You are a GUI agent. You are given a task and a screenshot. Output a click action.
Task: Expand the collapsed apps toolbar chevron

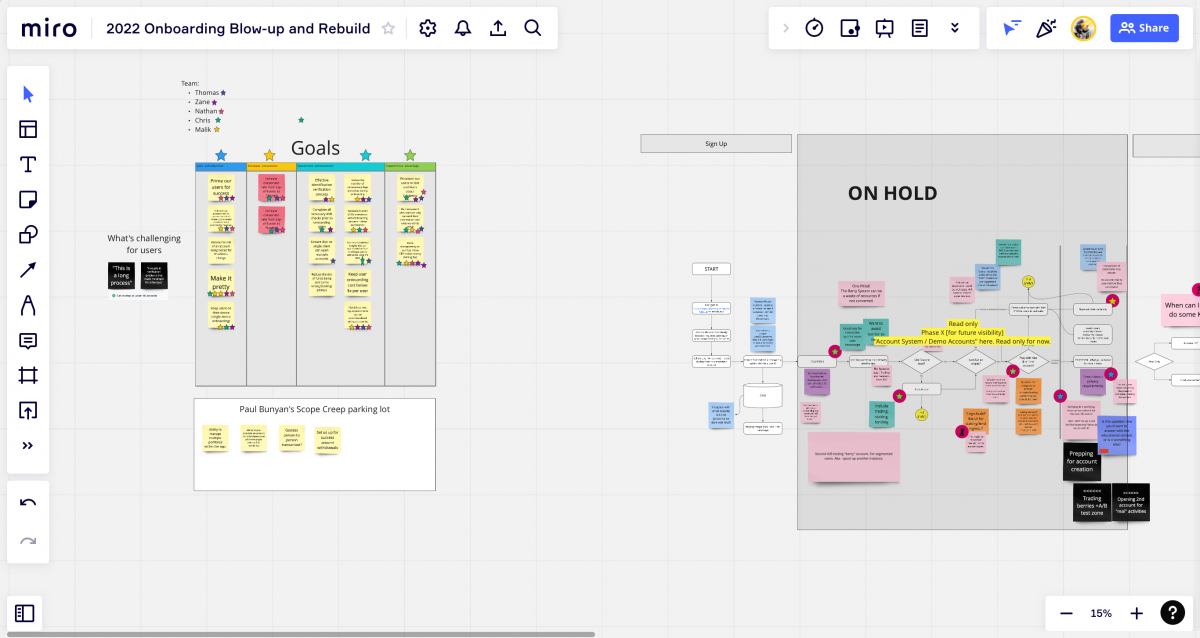pos(785,28)
